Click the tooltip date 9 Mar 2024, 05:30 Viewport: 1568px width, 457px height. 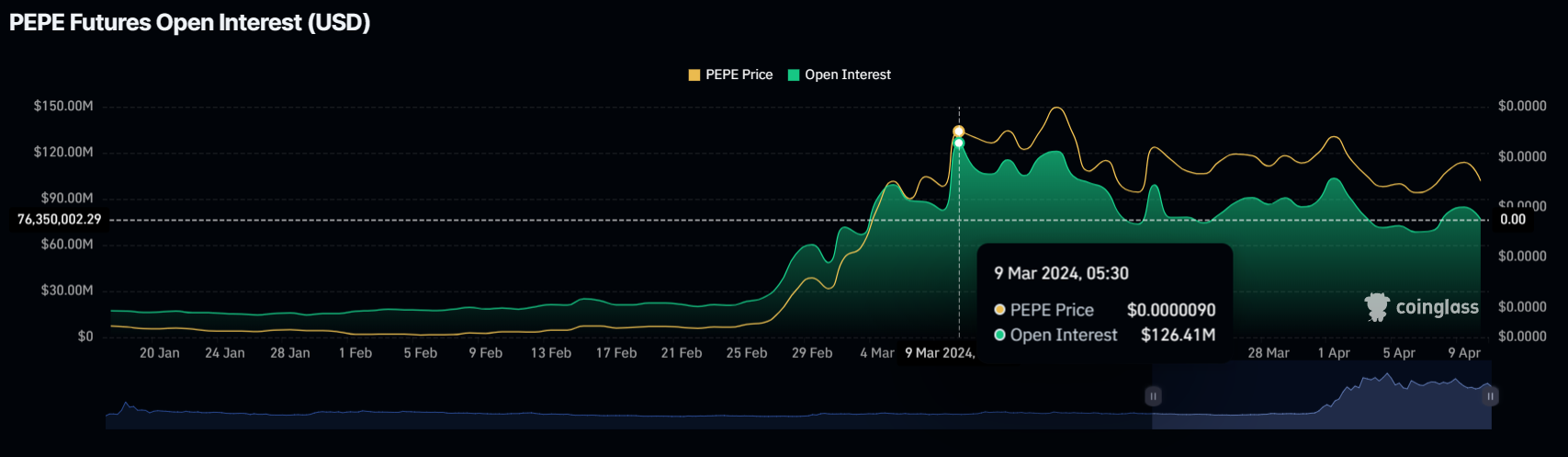click(1061, 273)
